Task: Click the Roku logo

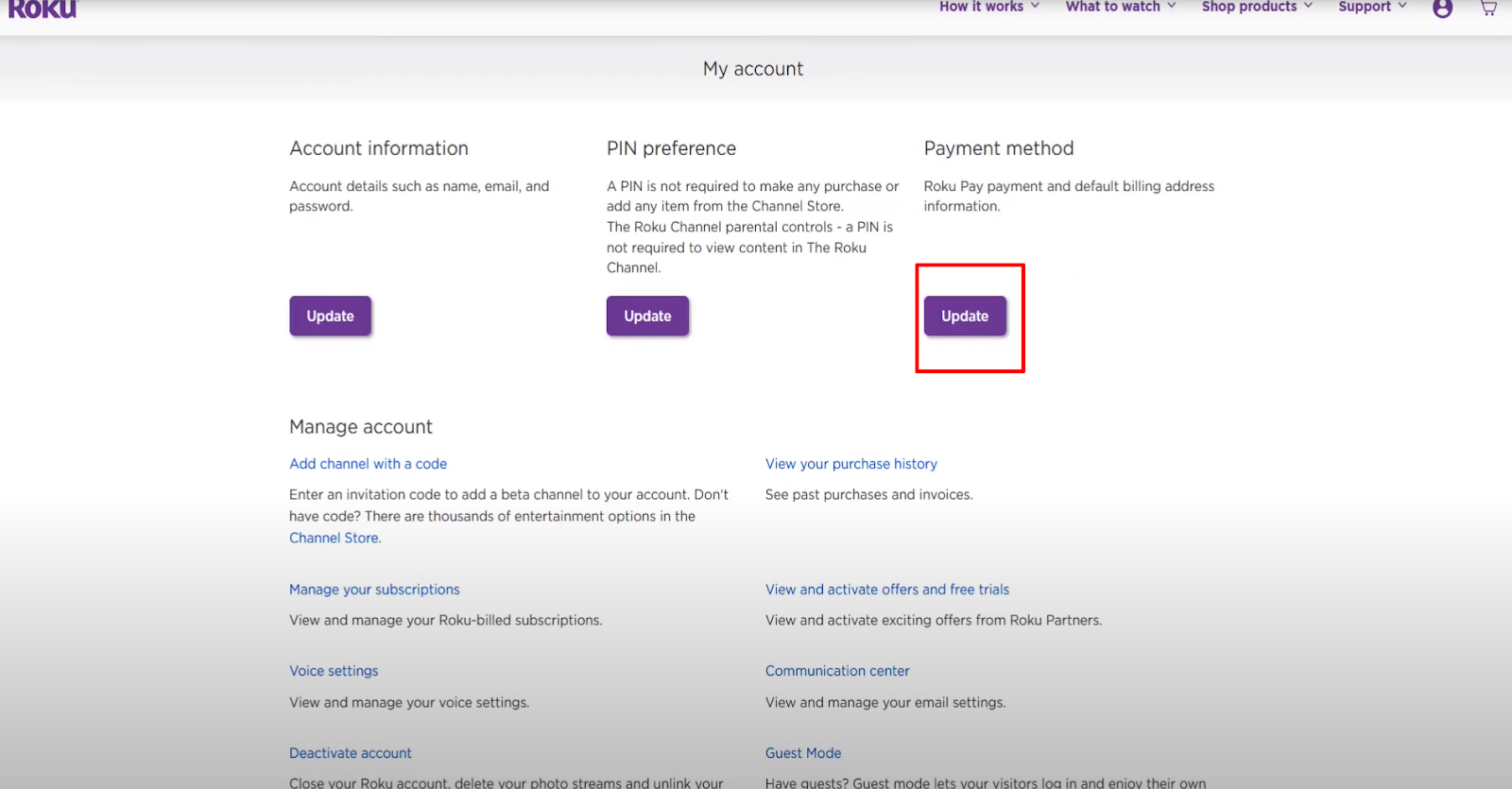Action: tap(43, 9)
